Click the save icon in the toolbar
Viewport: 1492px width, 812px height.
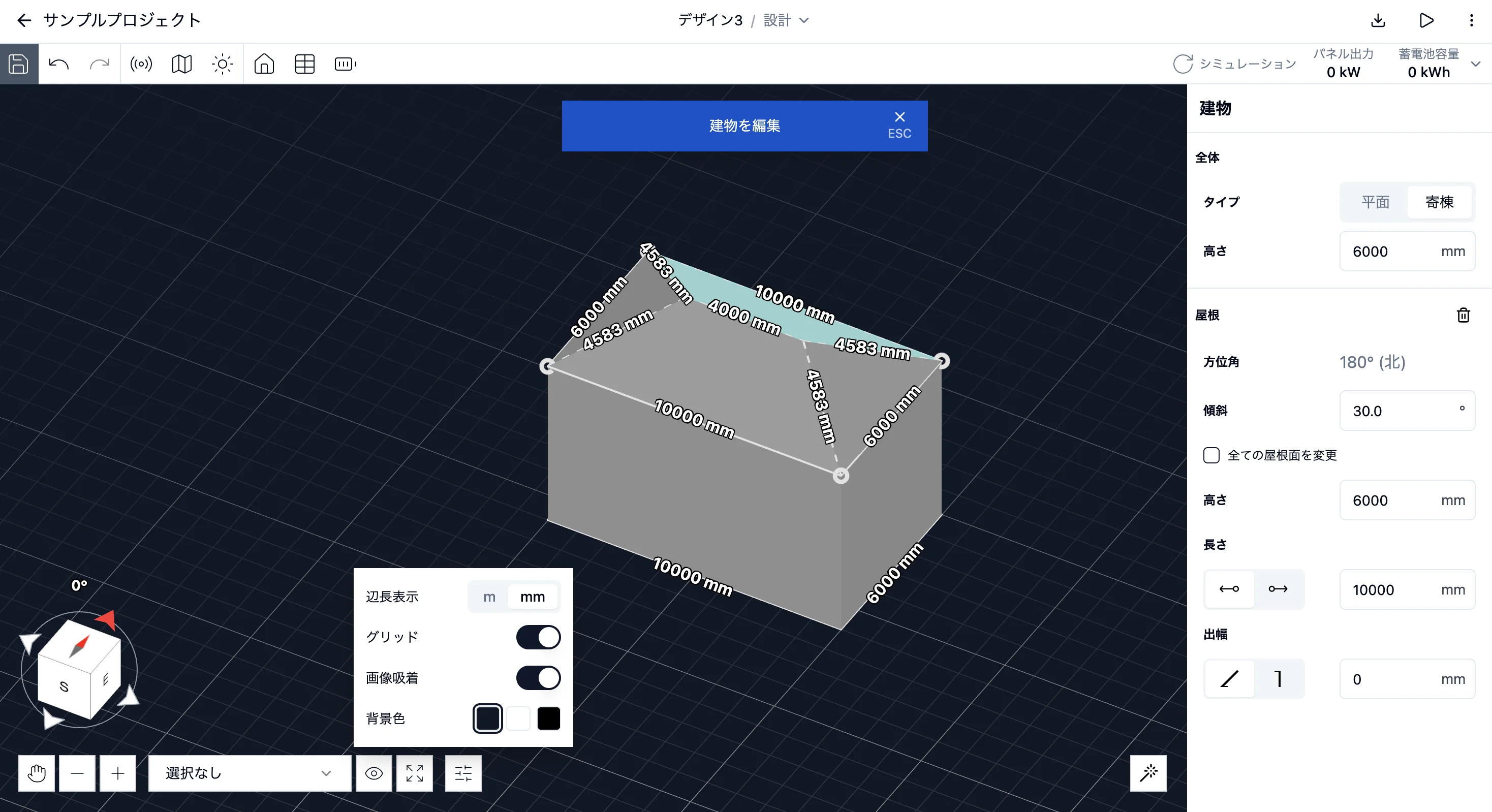pyautogui.click(x=18, y=64)
